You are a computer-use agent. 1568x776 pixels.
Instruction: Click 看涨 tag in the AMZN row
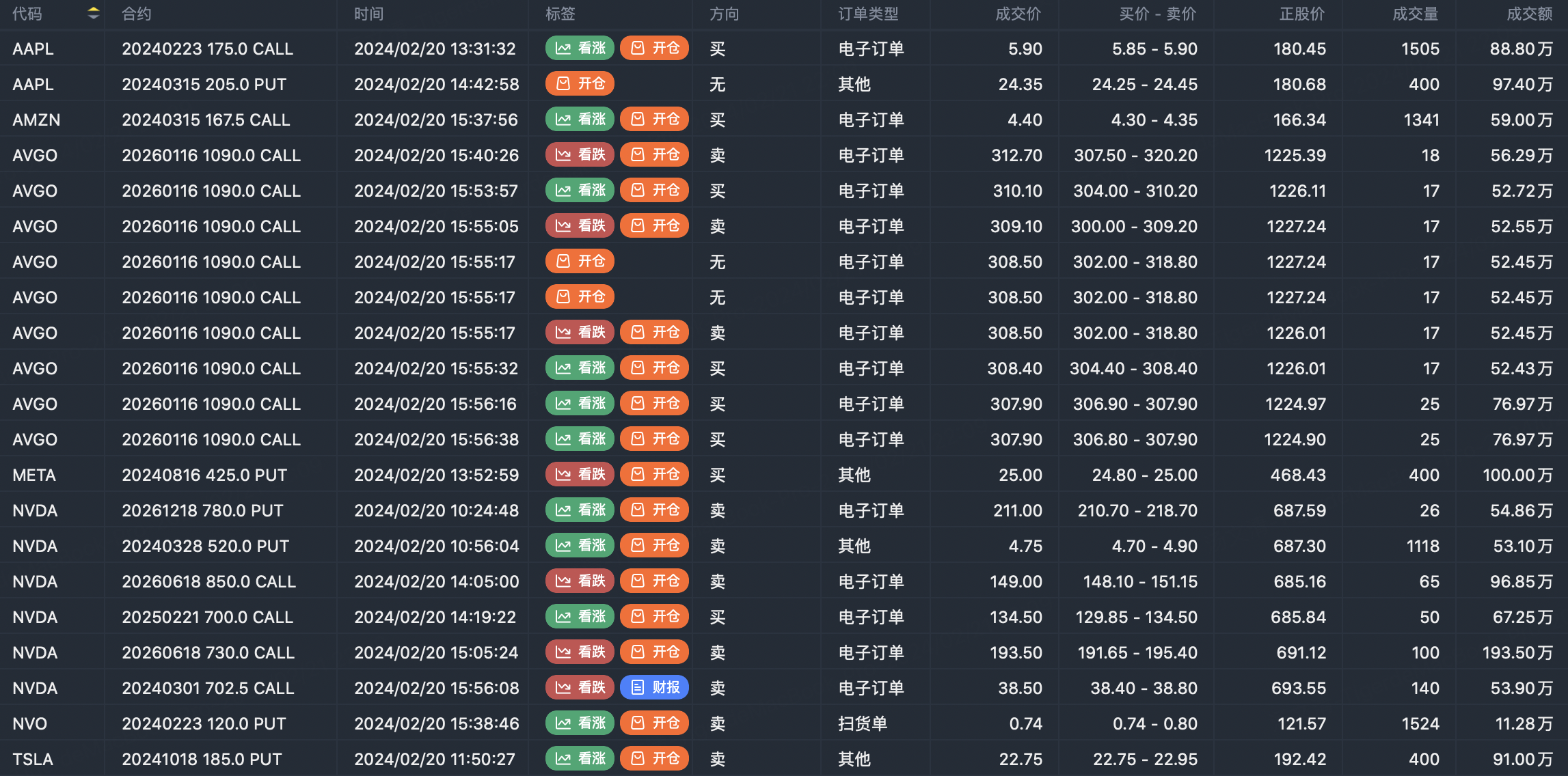pos(580,120)
